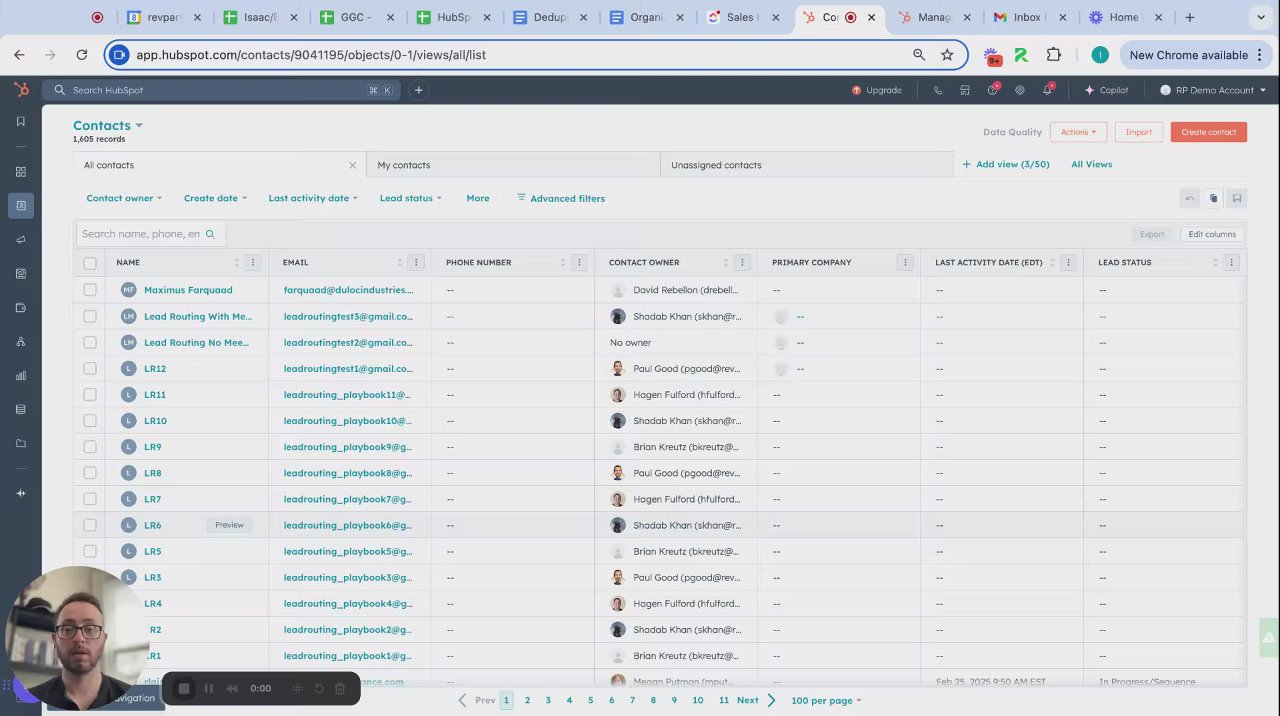Open the Lead status filter dropdown

410,198
